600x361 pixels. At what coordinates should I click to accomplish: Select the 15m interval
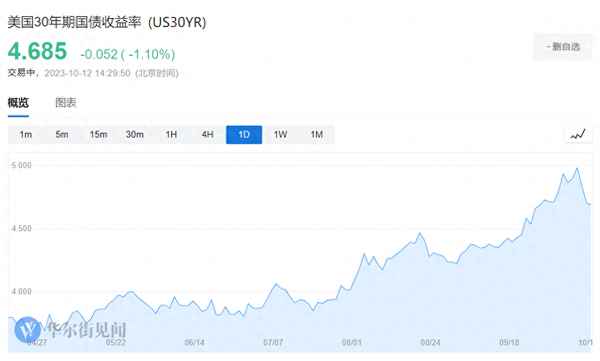coord(98,135)
